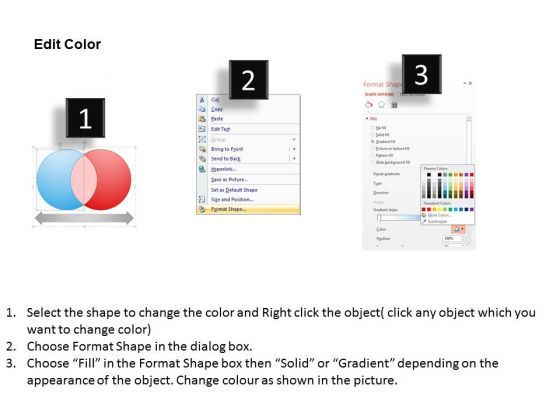Open Effects pentagon icon in Format Shape
Image resolution: width=560 pixels, height=420 pixels.
tap(381, 105)
